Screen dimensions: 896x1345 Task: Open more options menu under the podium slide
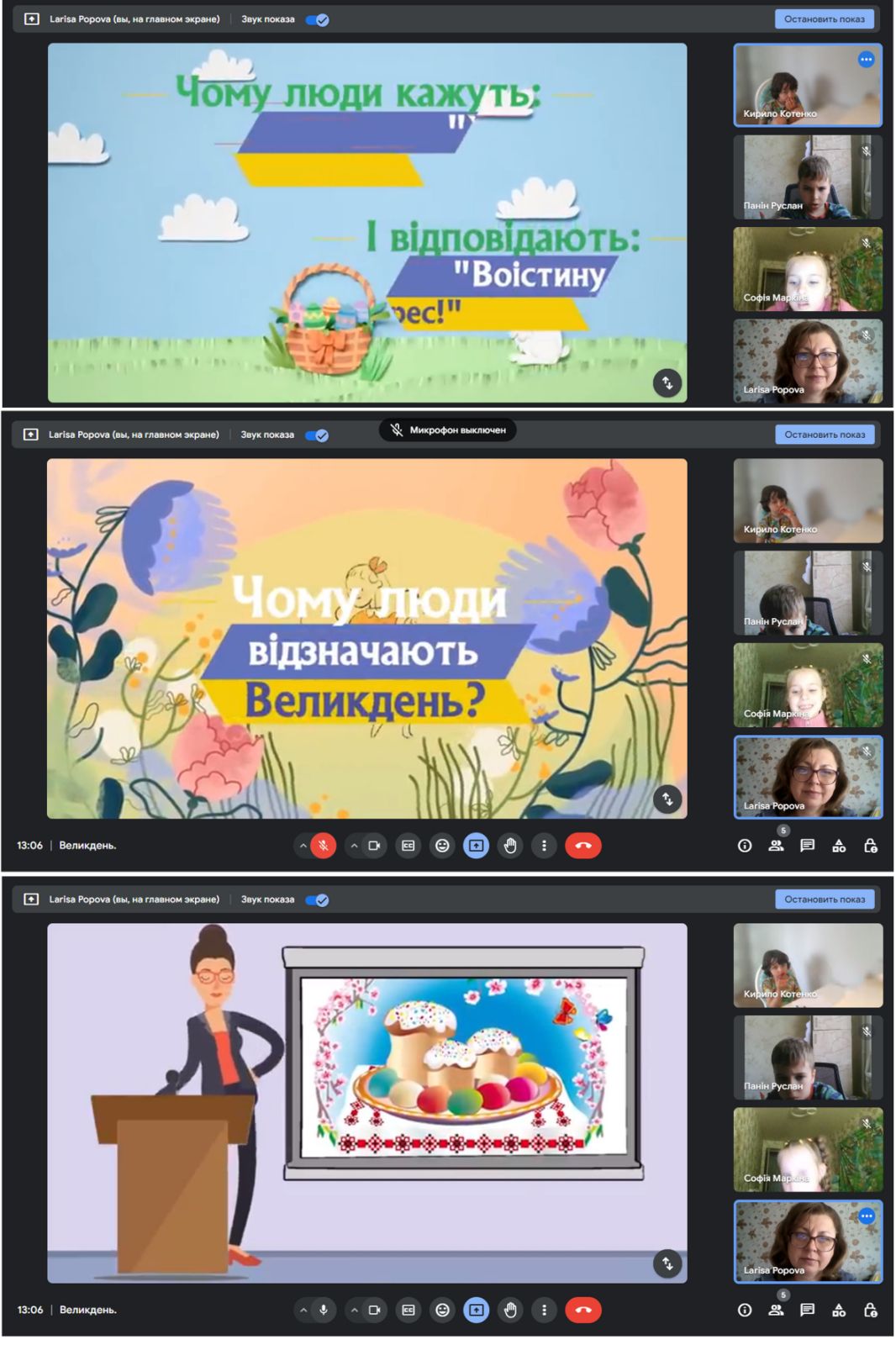tap(544, 1310)
